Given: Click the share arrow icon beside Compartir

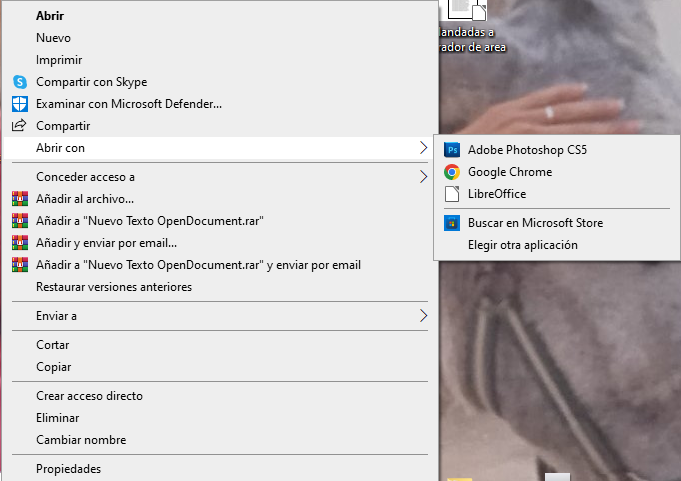Looking at the screenshot, I should [x=19, y=125].
